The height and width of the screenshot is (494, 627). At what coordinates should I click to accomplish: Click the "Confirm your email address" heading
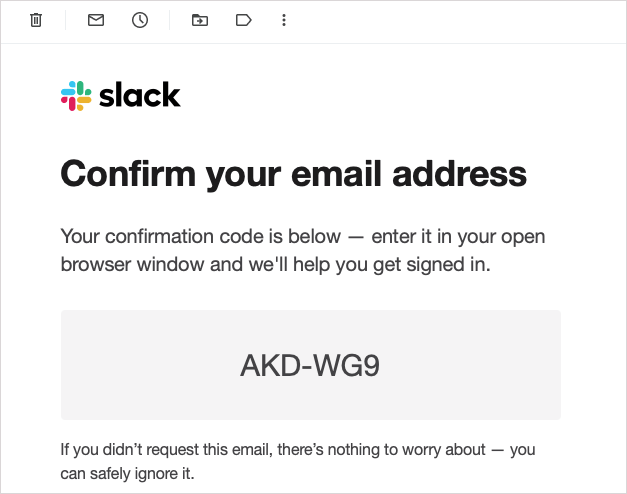click(293, 174)
